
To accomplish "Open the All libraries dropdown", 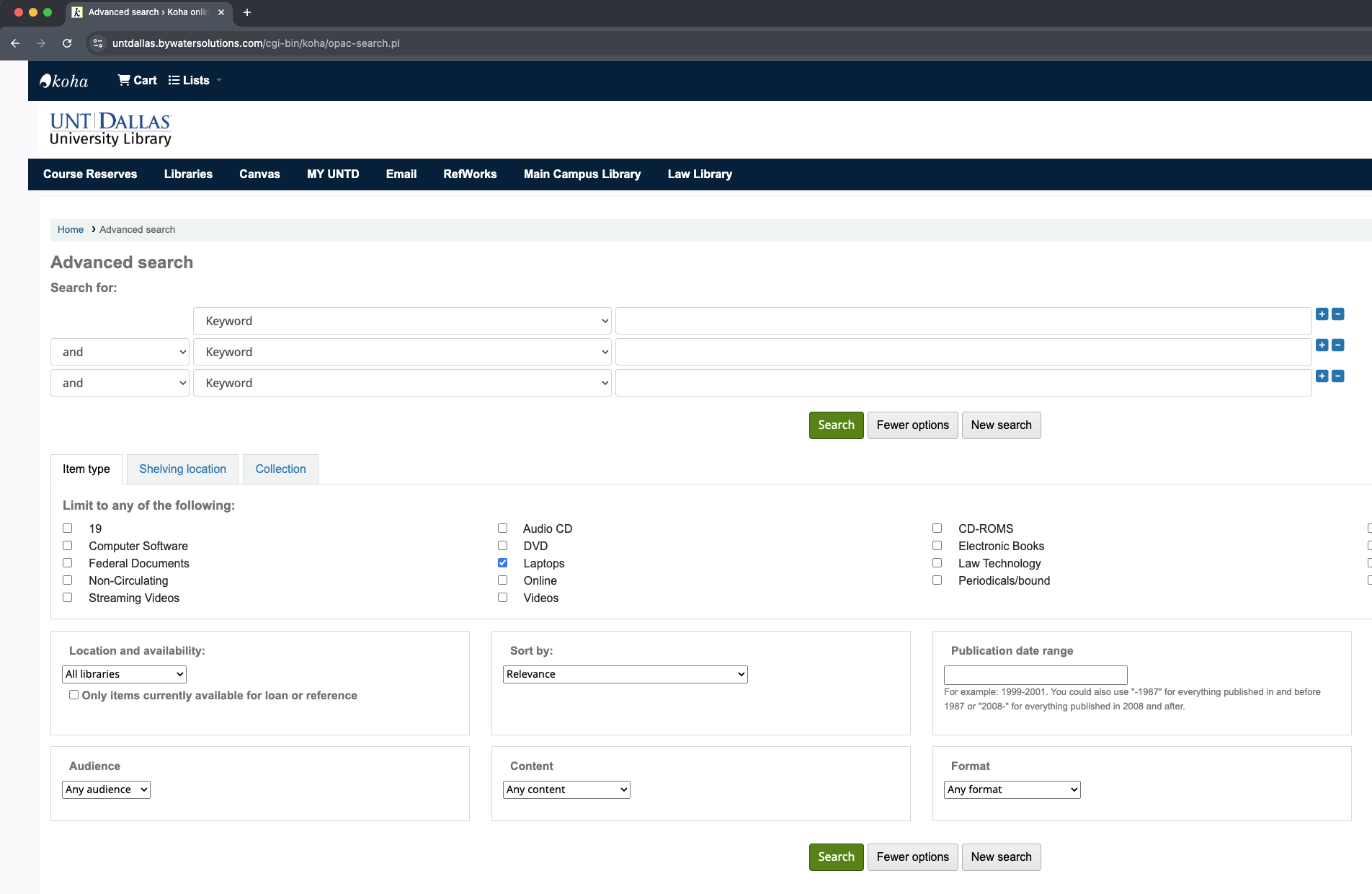I will 124,674.
